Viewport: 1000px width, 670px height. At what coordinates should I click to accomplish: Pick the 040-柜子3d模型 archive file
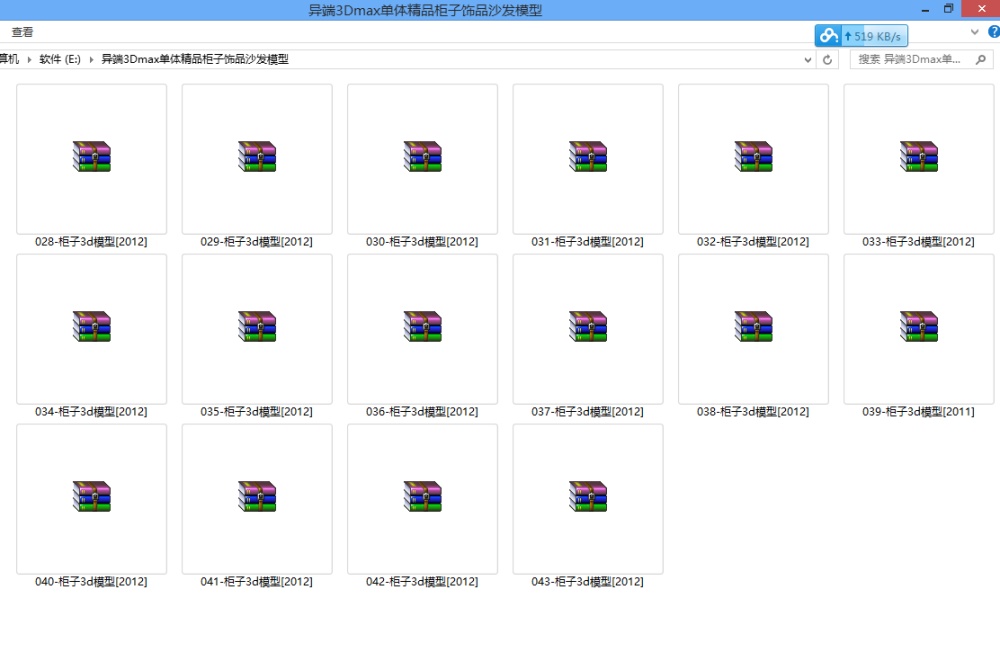(91, 498)
